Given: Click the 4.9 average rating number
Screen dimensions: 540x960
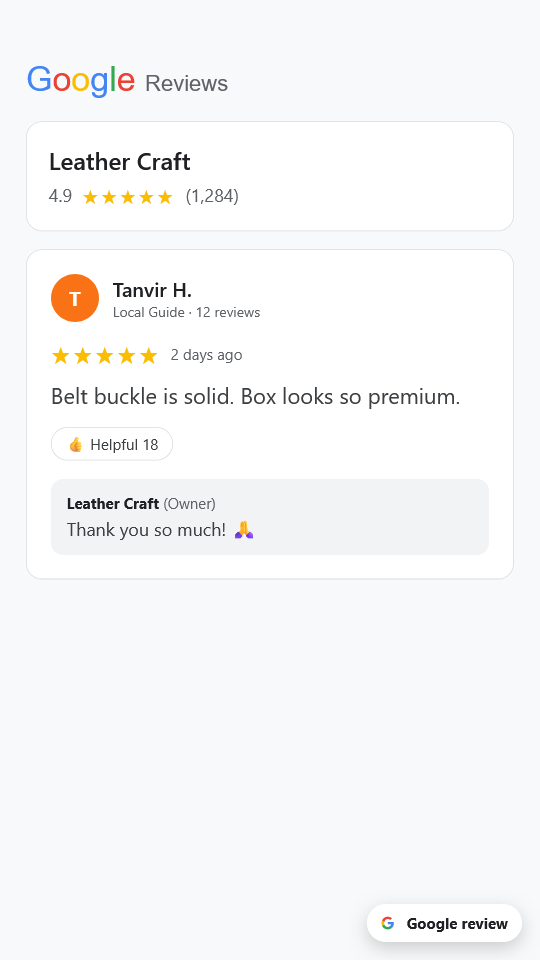Looking at the screenshot, I should [61, 197].
